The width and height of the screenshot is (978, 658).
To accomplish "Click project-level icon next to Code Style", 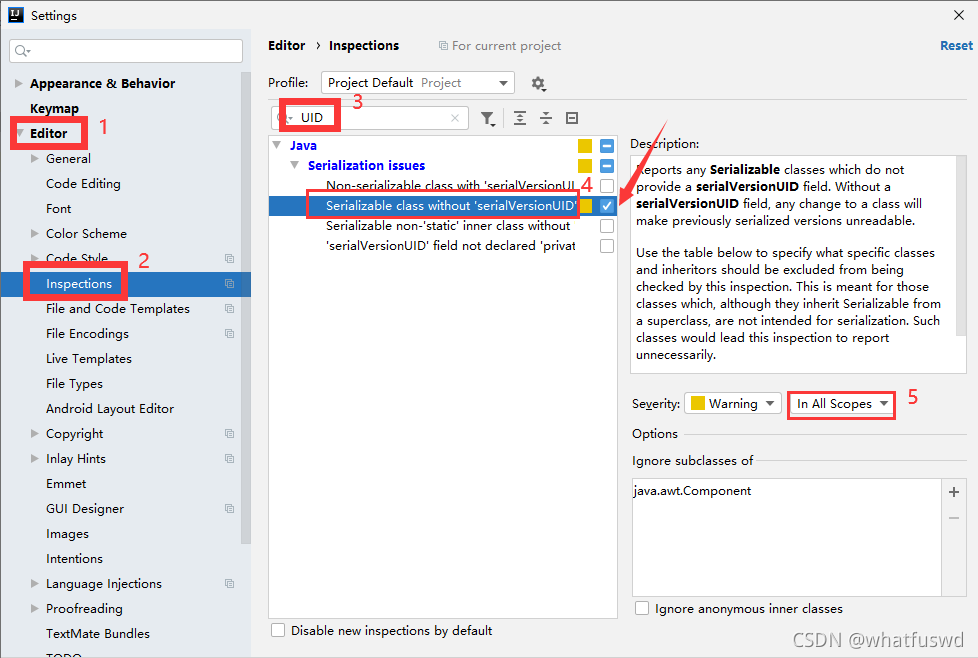I will click(x=230, y=258).
